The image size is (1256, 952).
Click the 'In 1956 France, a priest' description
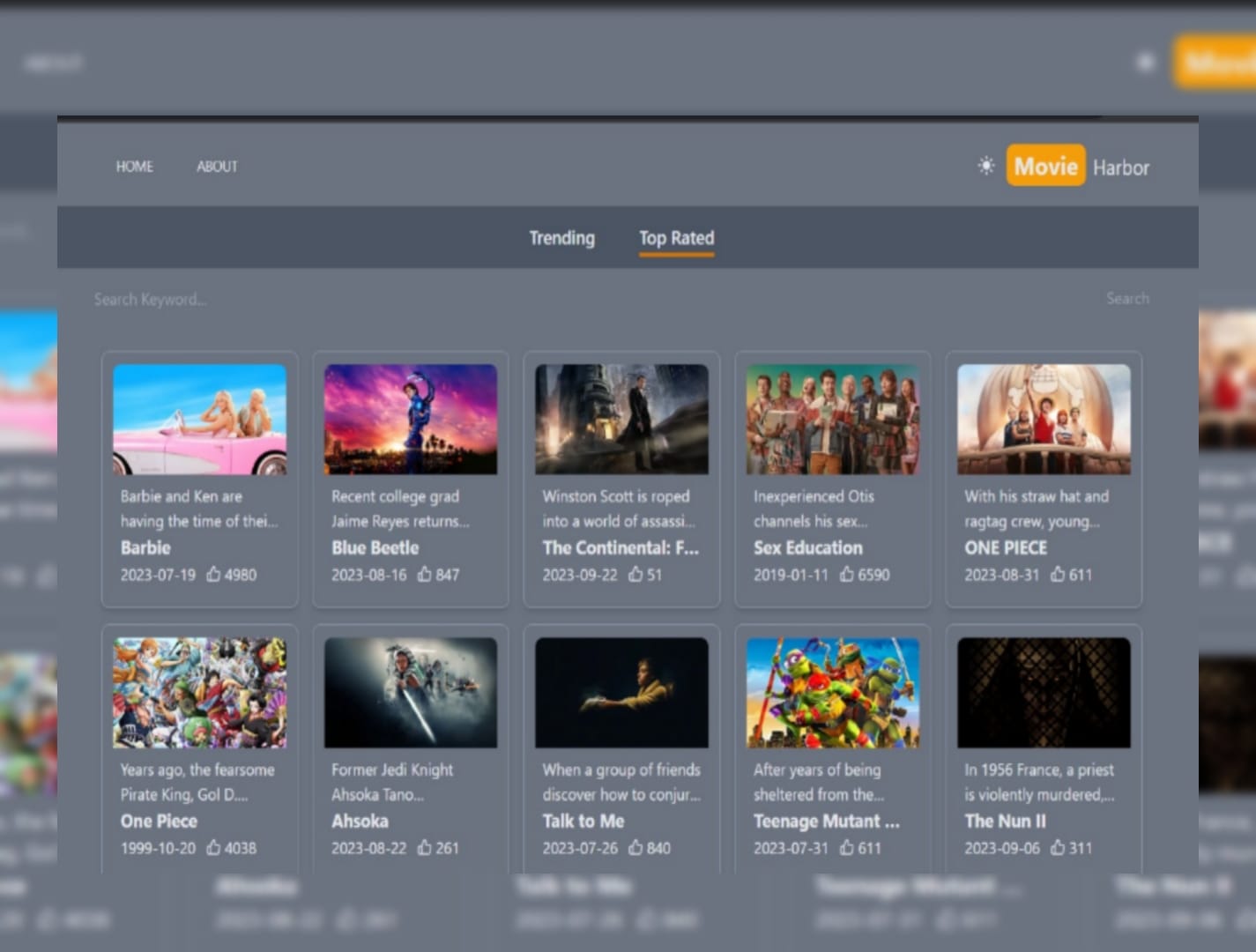pyautogui.click(x=1039, y=782)
